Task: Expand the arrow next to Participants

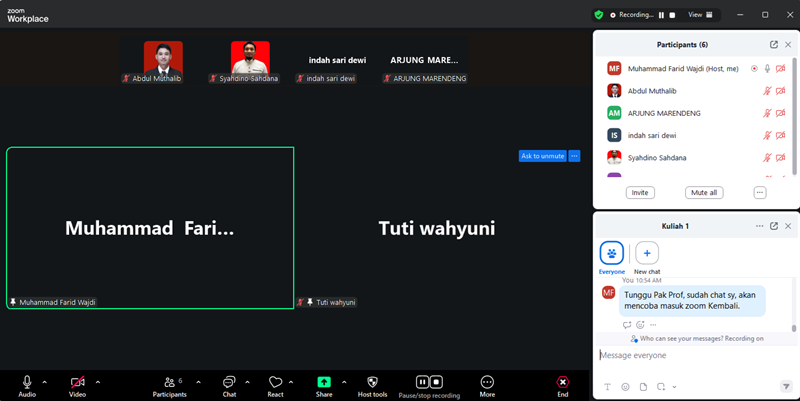Action: pyautogui.click(x=198, y=382)
